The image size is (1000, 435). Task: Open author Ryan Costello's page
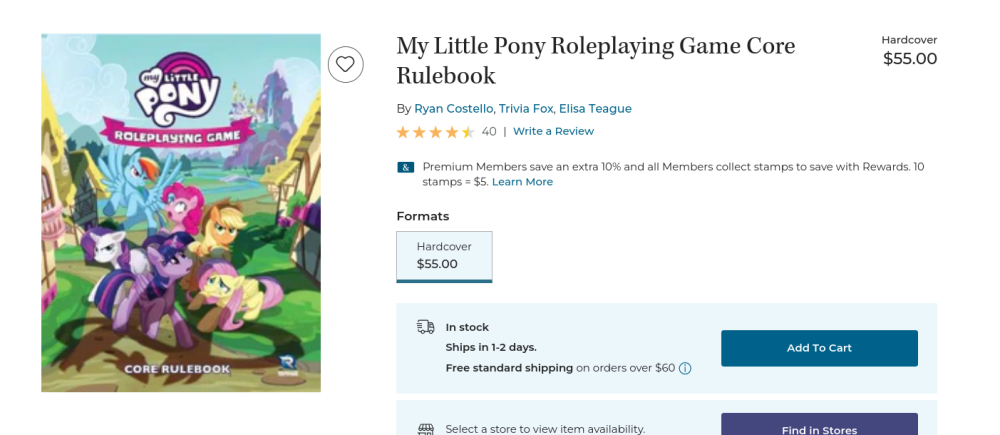453,108
